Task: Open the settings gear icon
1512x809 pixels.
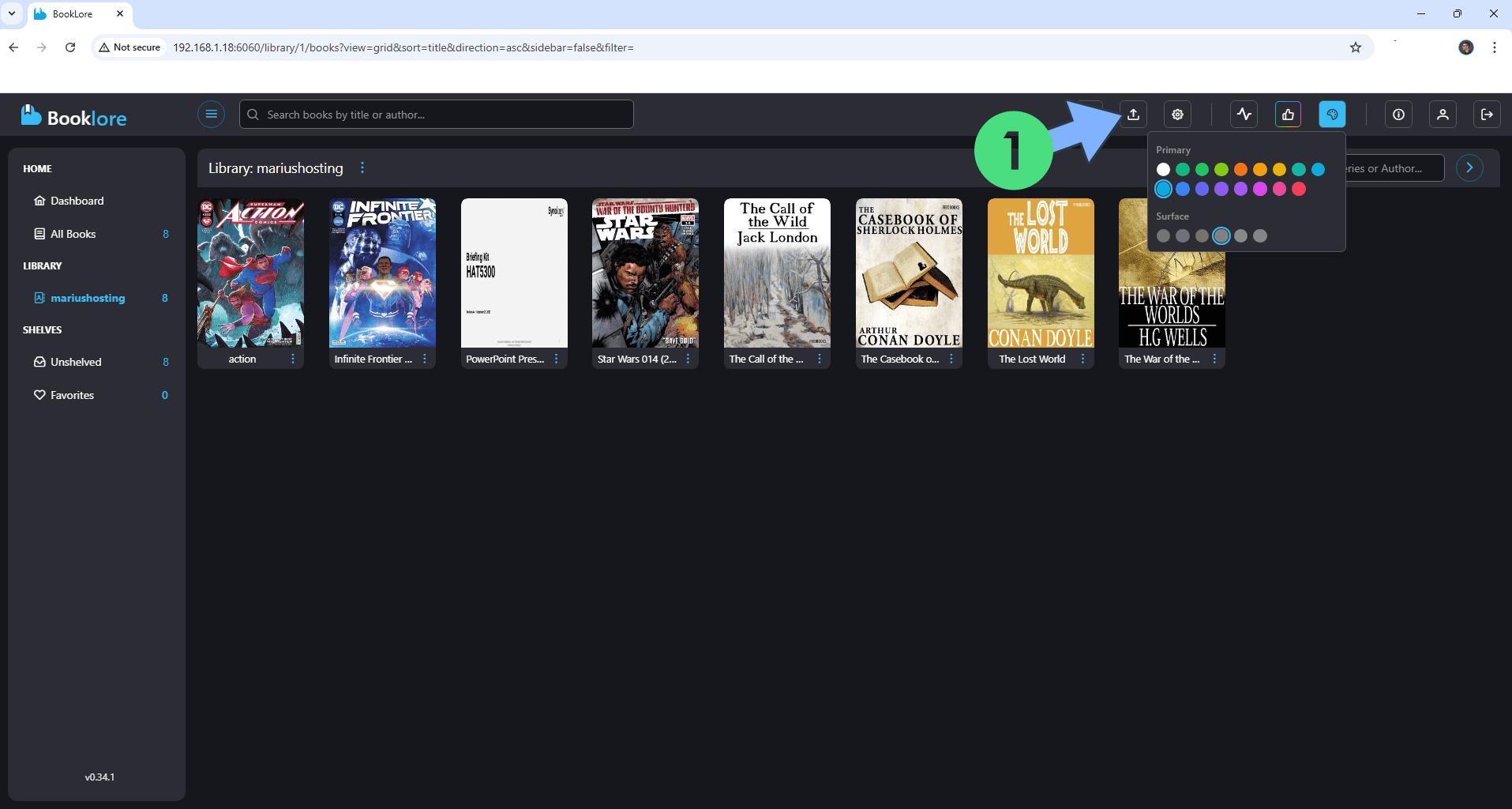Action: 1177,115
